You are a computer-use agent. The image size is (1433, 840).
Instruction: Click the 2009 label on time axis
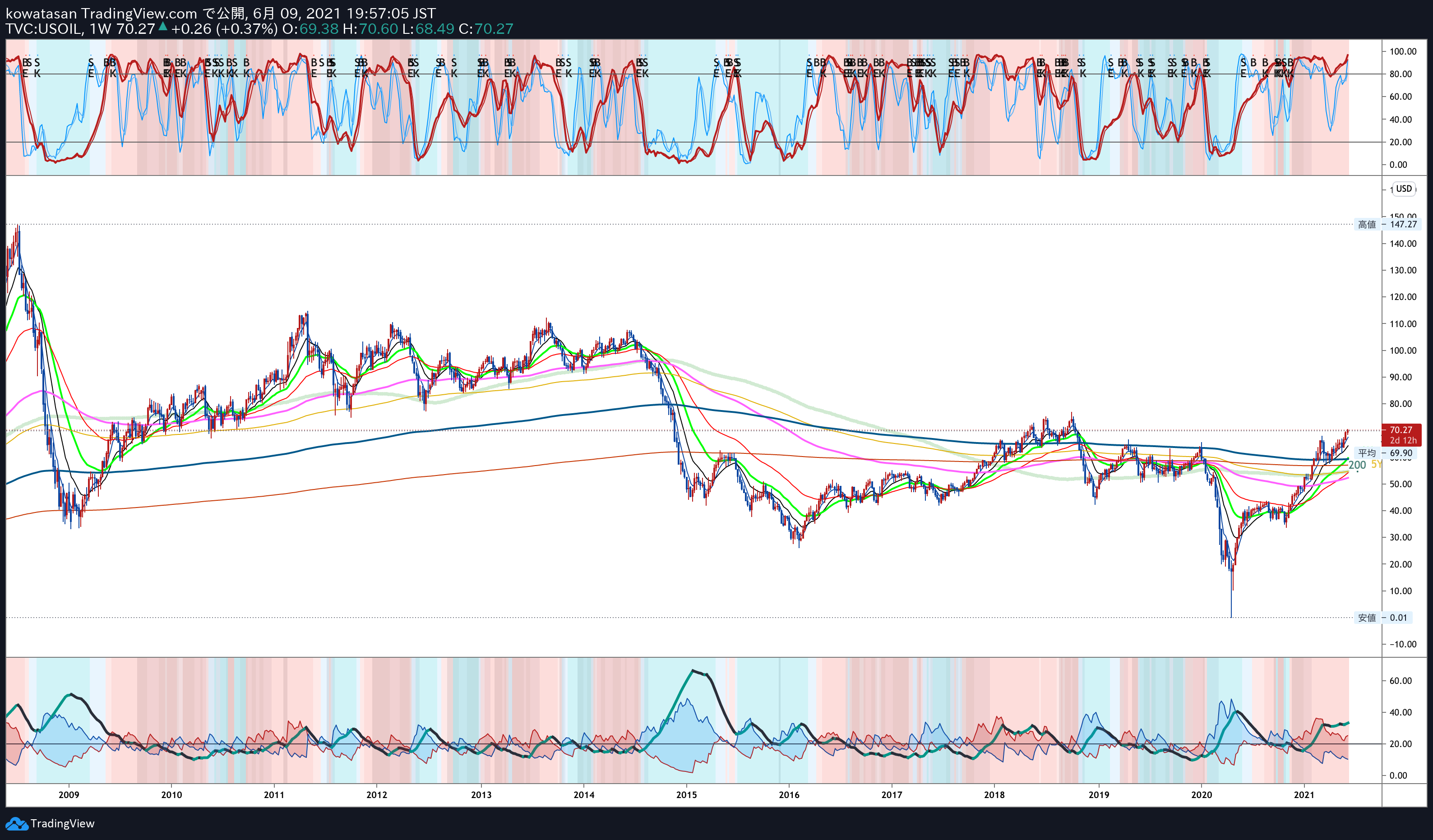[x=69, y=795]
